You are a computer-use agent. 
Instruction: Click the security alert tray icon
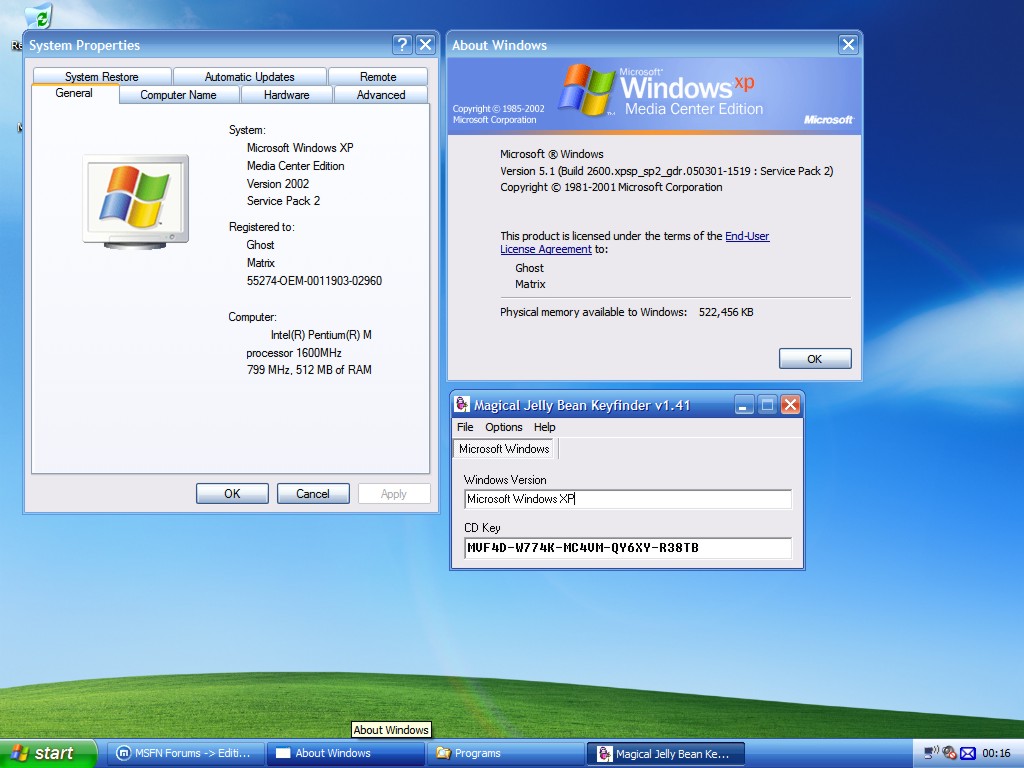(950, 753)
